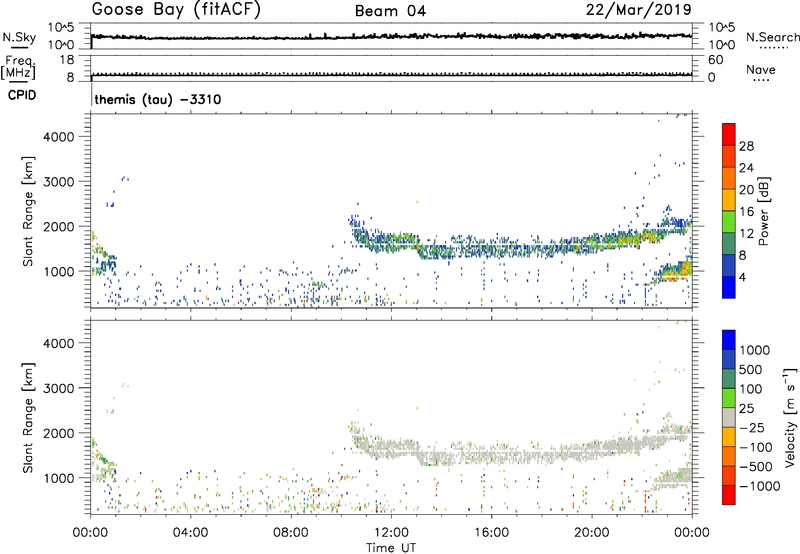Click the '1000' Velocity colorbar value
Image resolution: width=800 pixels, height=554 pixels.
(755, 350)
